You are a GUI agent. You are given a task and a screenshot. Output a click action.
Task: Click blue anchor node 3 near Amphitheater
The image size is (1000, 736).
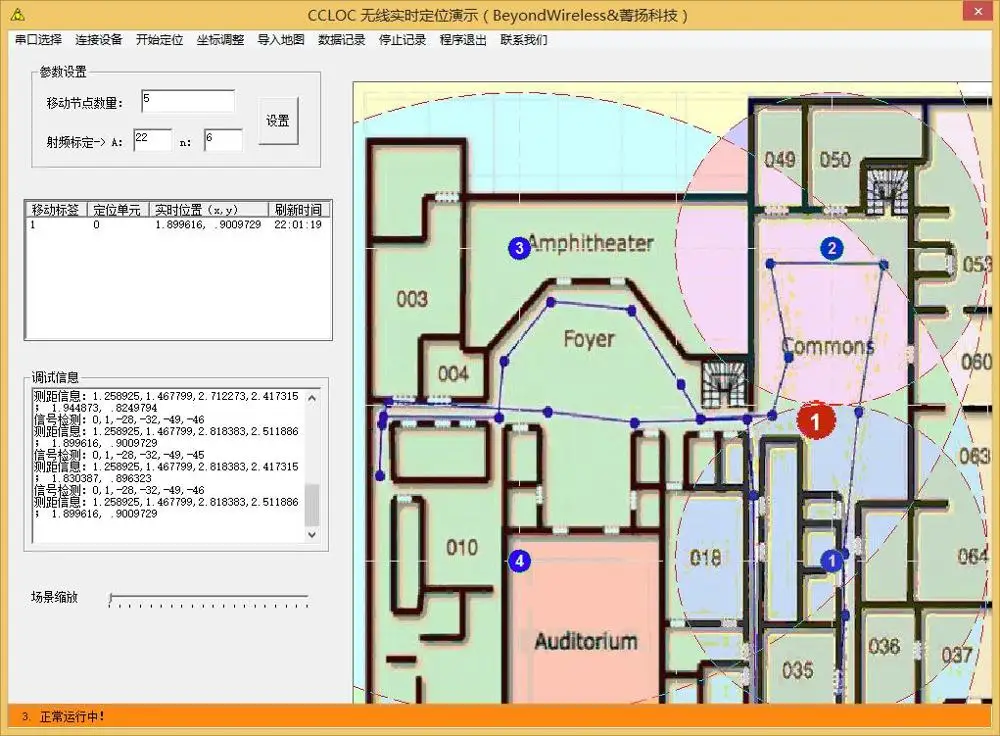coord(519,247)
